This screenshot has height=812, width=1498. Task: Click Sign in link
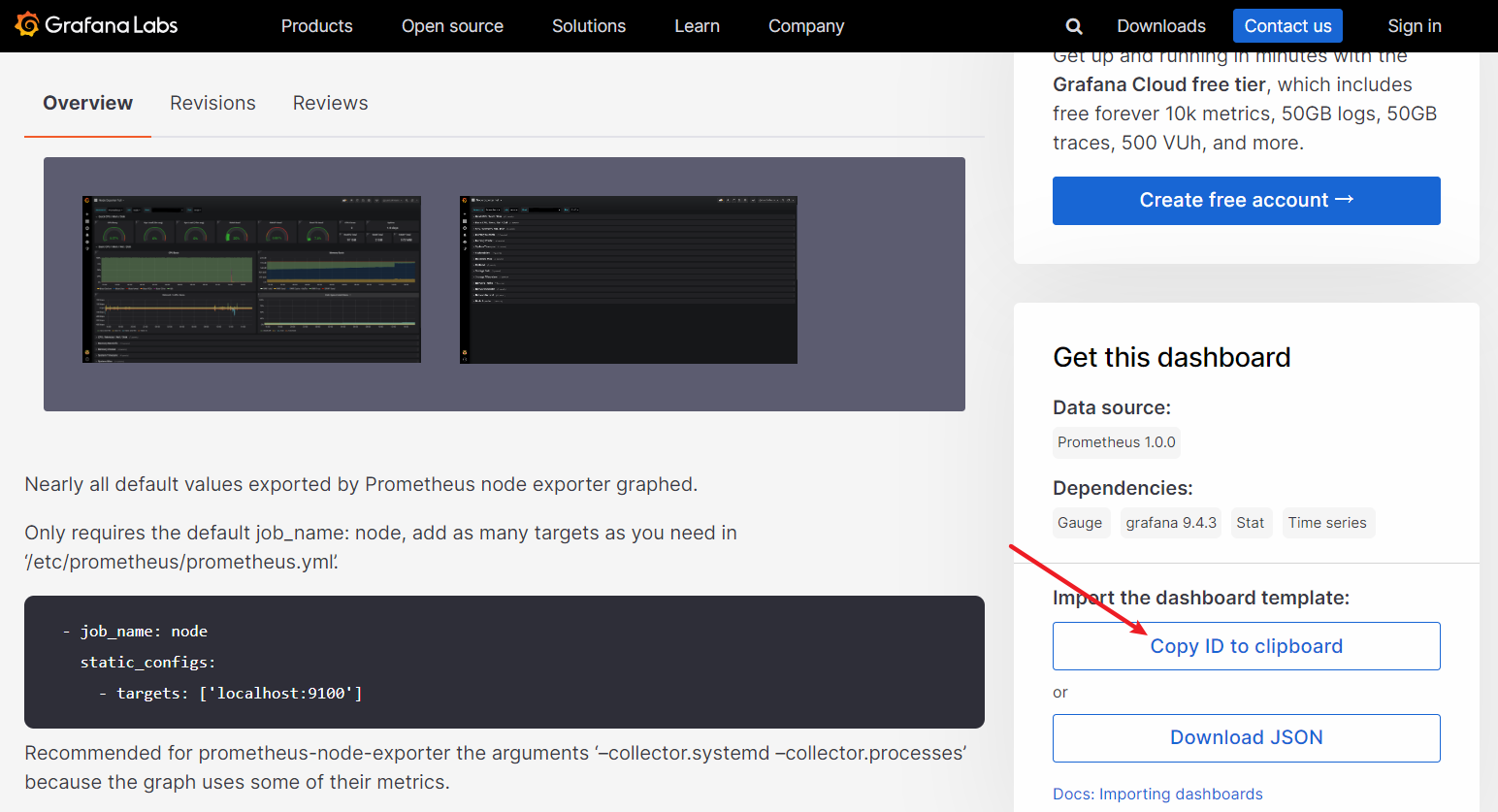coord(1415,26)
